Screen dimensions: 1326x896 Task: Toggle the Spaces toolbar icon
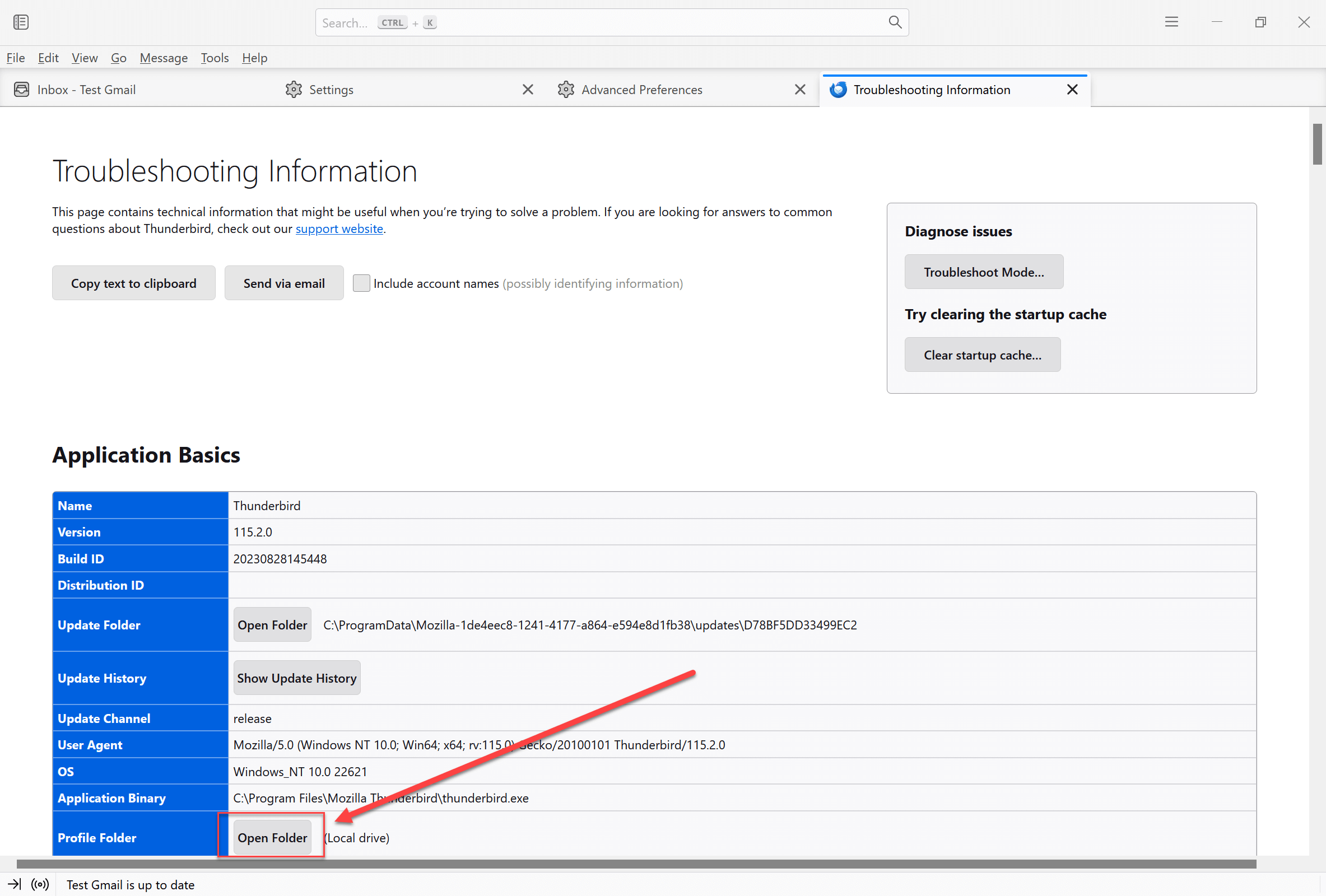[x=21, y=22]
